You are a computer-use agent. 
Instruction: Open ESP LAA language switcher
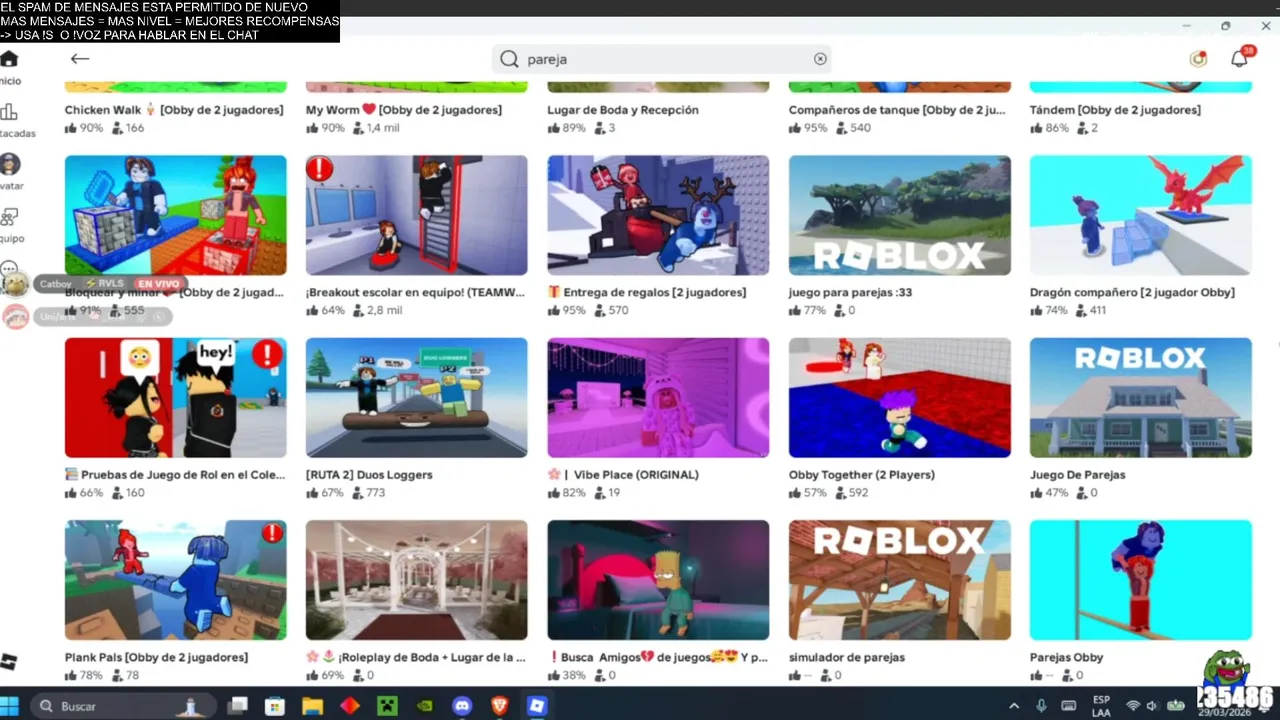(1101, 706)
